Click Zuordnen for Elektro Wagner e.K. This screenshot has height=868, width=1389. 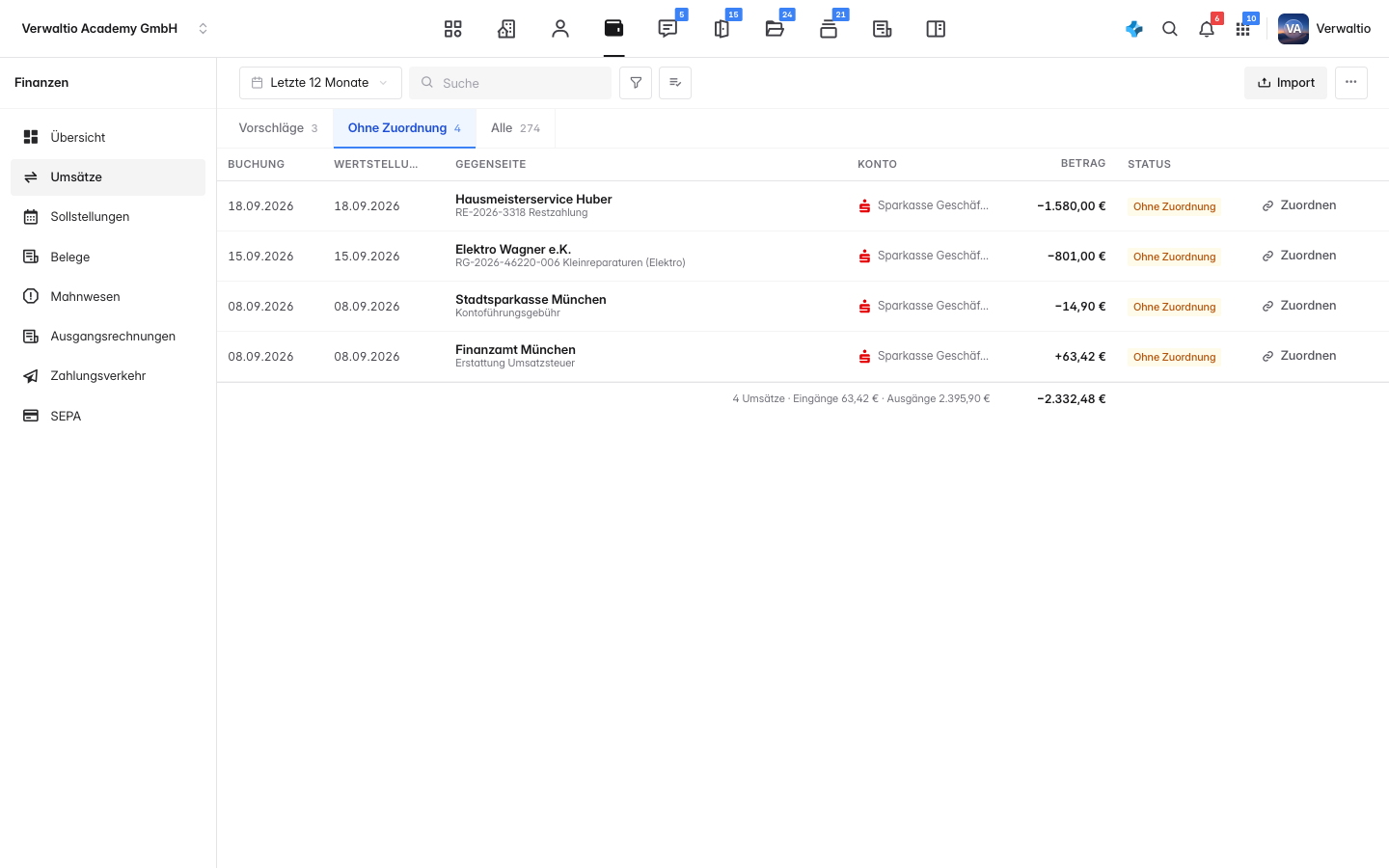click(x=1299, y=256)
